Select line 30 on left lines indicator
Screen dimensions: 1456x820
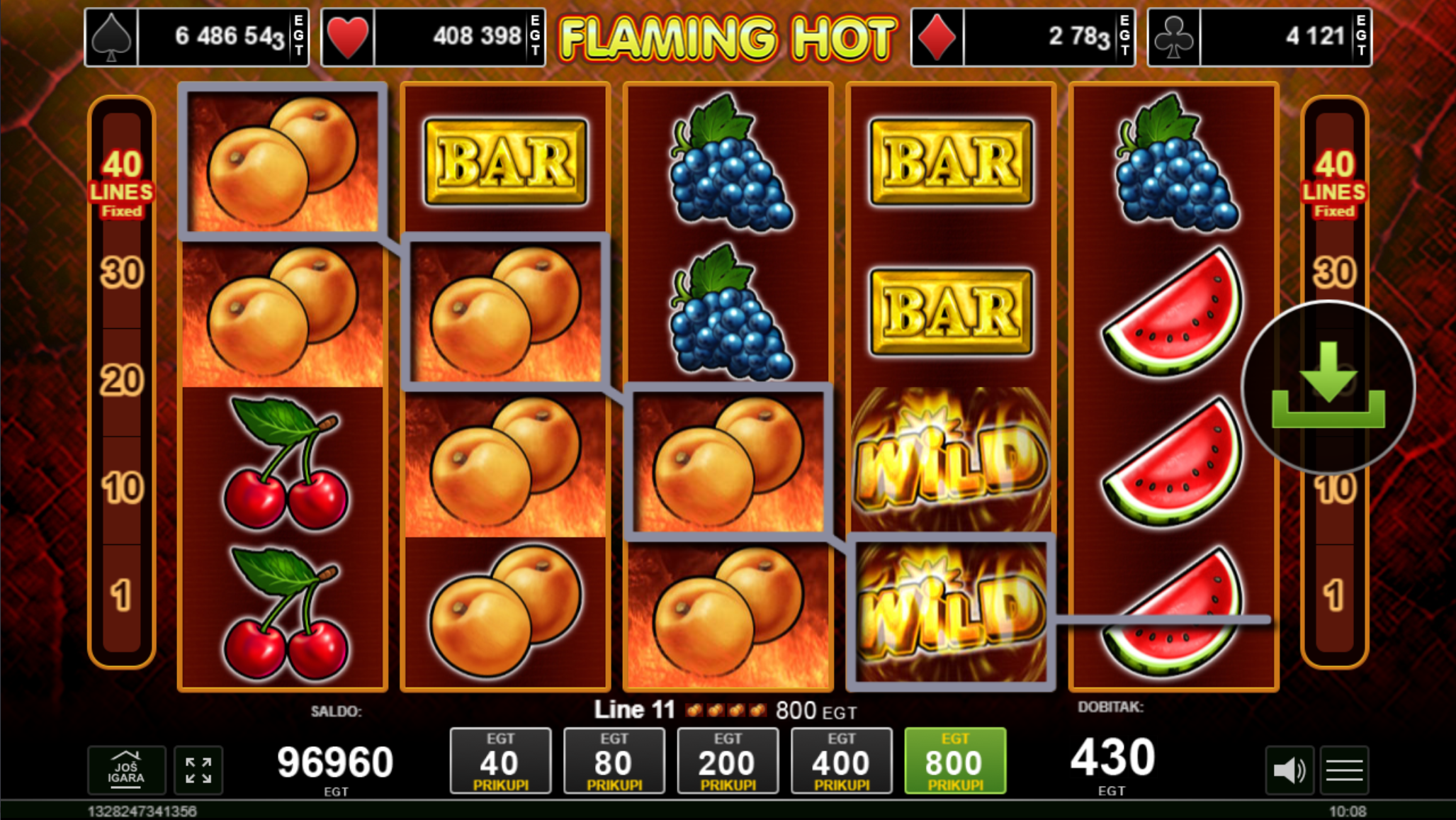pos(121,273)
